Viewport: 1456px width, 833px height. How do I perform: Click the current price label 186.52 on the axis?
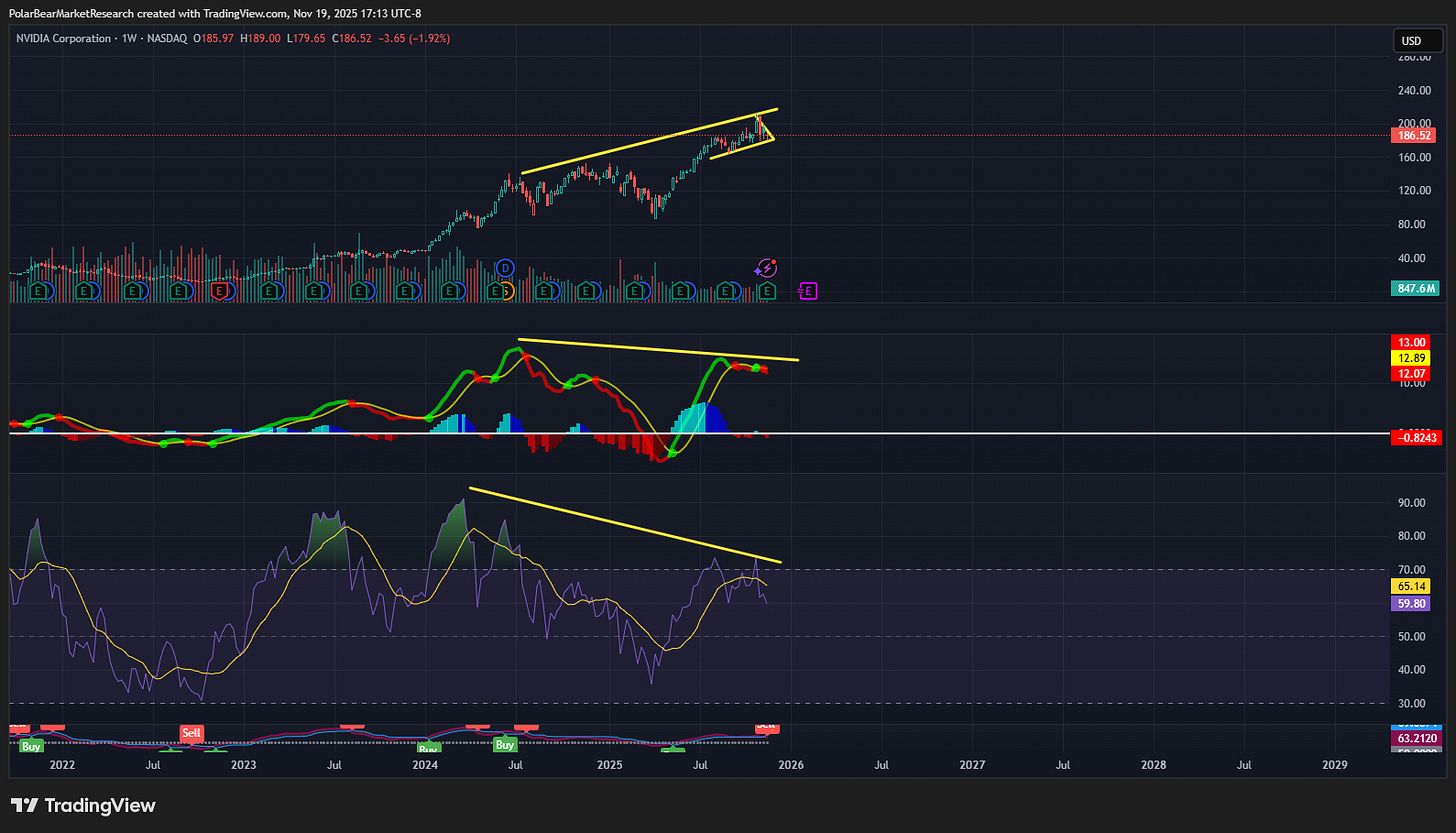pos(1414,135)
